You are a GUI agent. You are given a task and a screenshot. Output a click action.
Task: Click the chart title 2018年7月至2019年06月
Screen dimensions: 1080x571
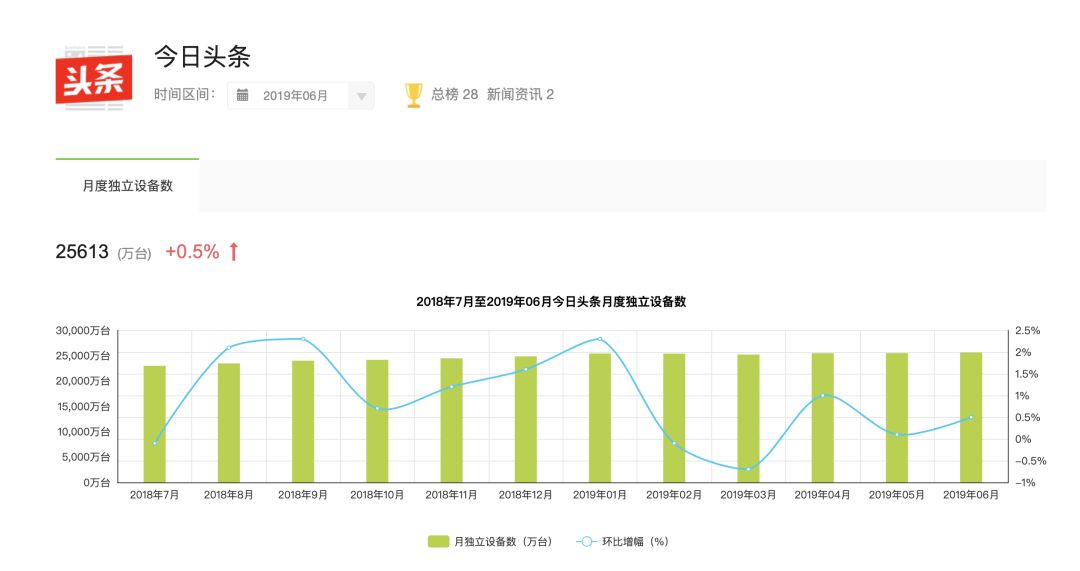coord(551,302)
